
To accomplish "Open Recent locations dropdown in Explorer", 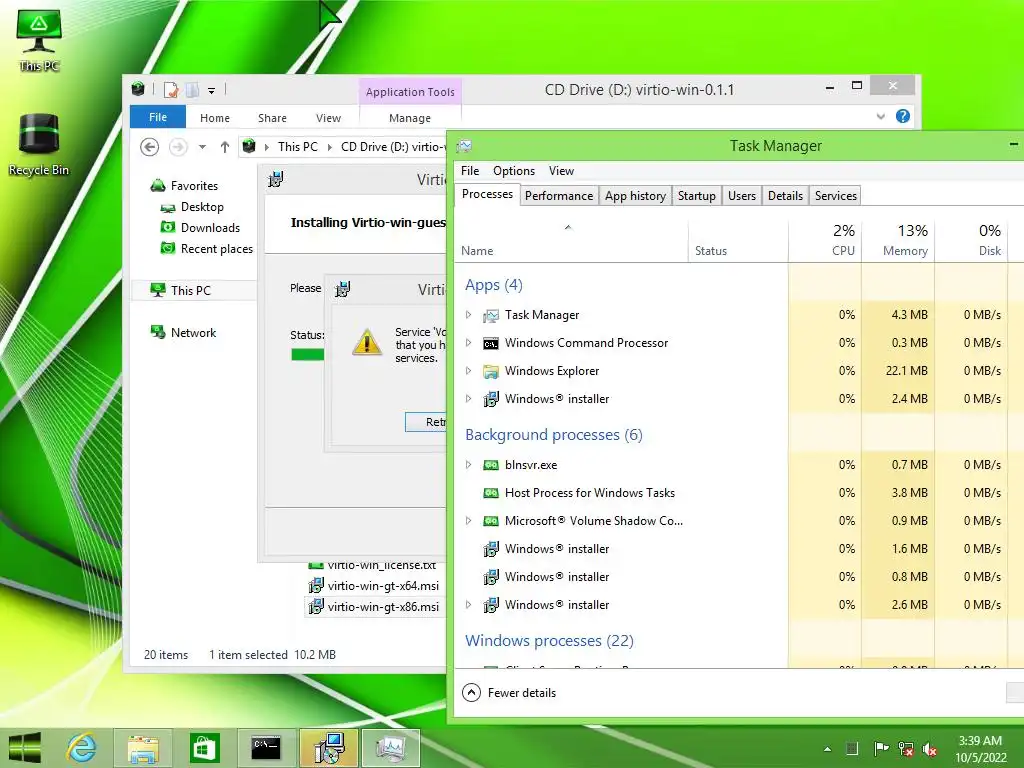I will click(202, 147).
